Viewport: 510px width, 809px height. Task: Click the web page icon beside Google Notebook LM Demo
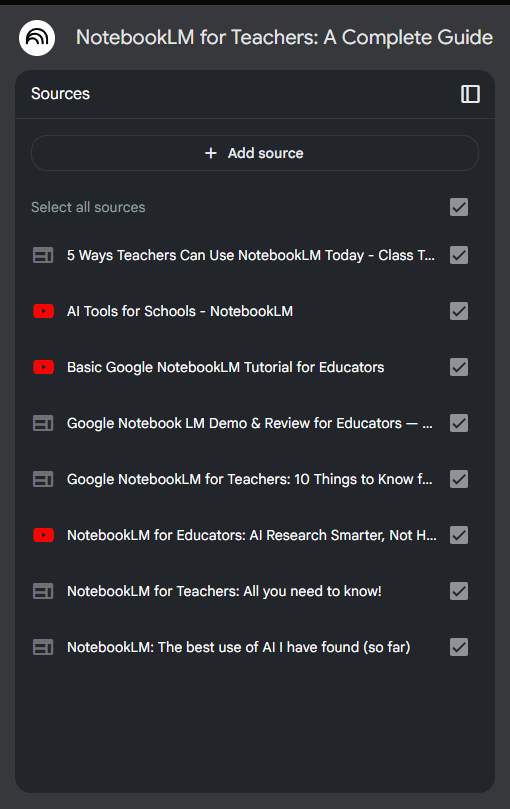coord(43,423)
